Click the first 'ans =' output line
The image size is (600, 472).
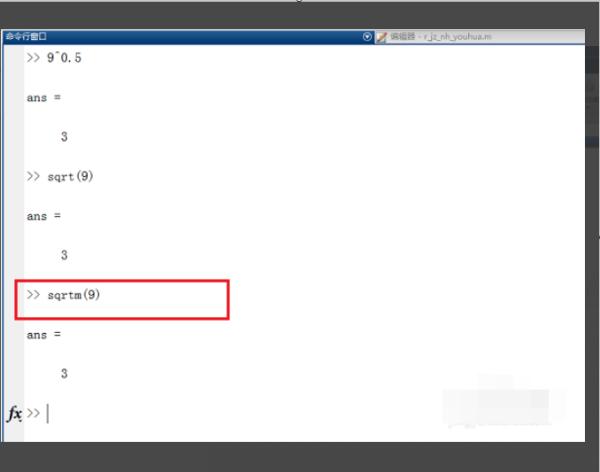click(44, 98)
